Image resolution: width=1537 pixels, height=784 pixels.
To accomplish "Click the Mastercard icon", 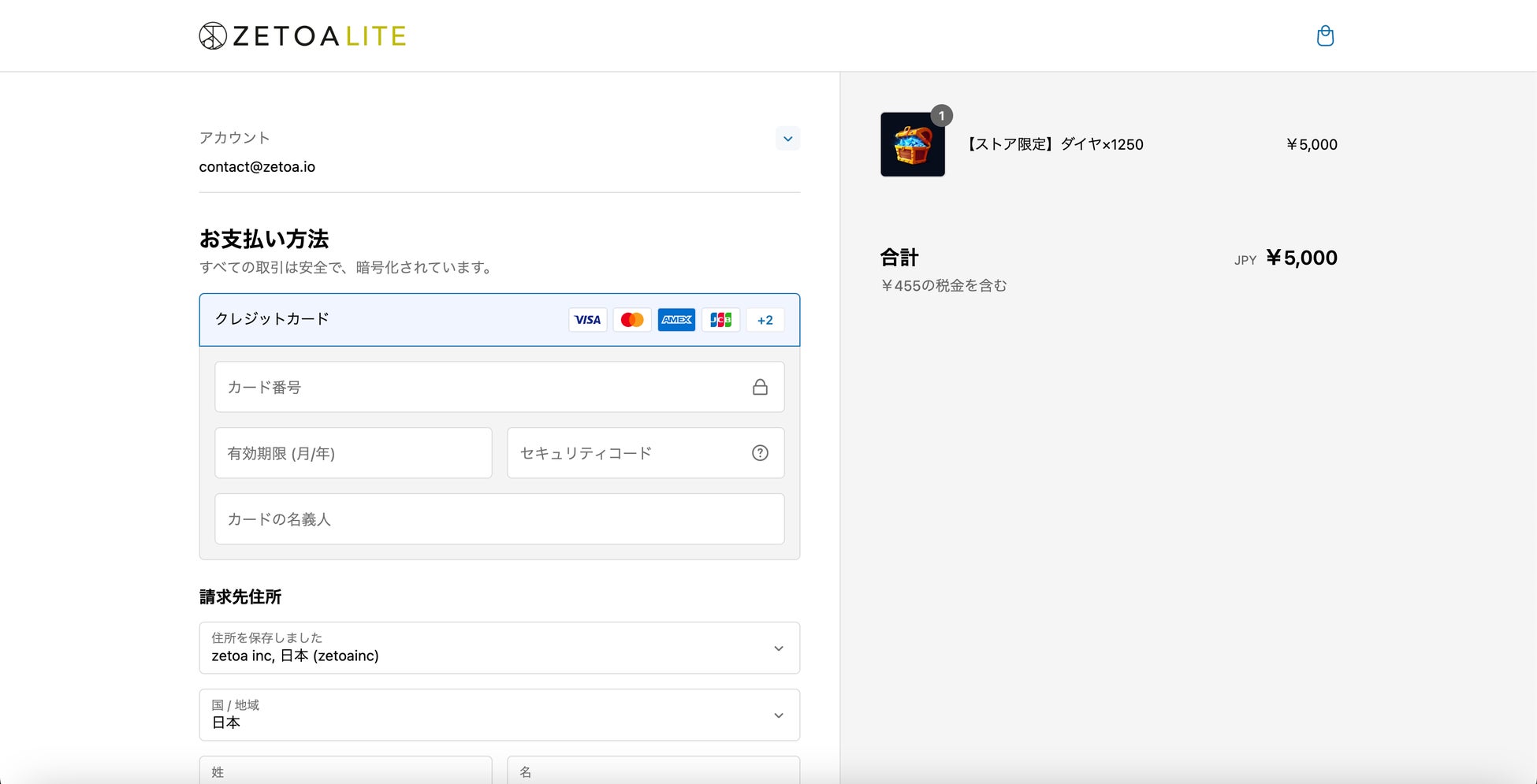I will 632,320.
